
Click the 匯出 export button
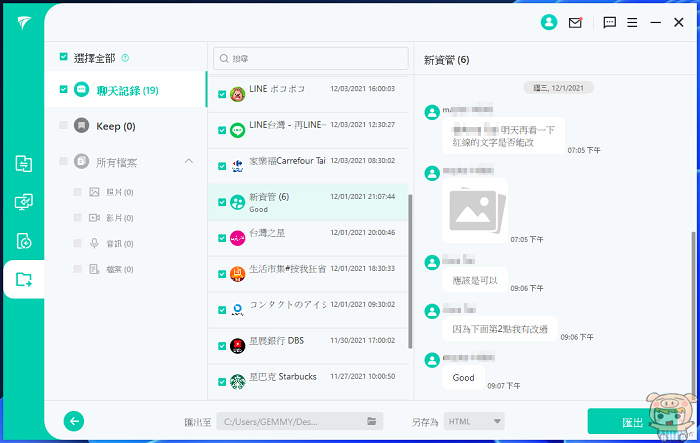632,421
